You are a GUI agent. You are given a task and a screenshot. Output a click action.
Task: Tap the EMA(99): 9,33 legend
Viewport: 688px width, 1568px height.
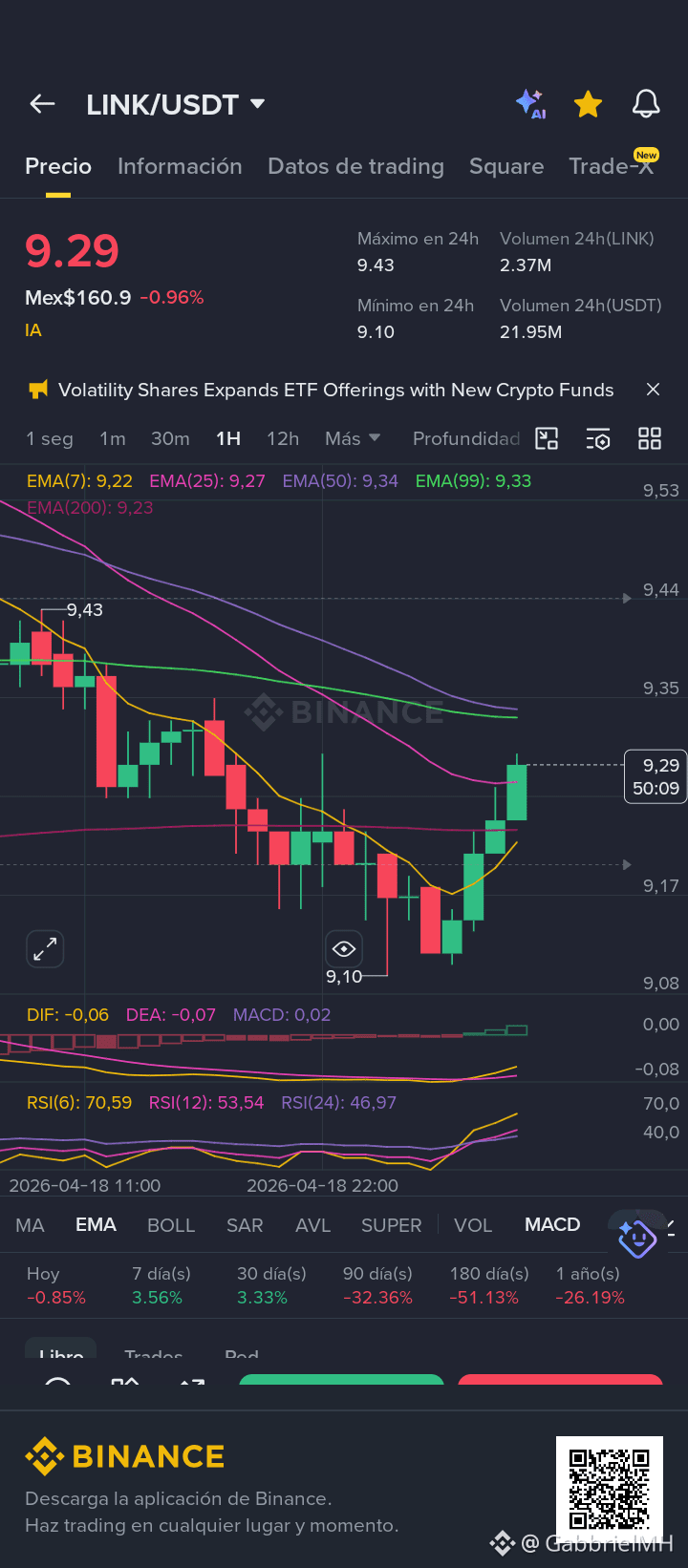pyautogui.click(x=473, y=481)
